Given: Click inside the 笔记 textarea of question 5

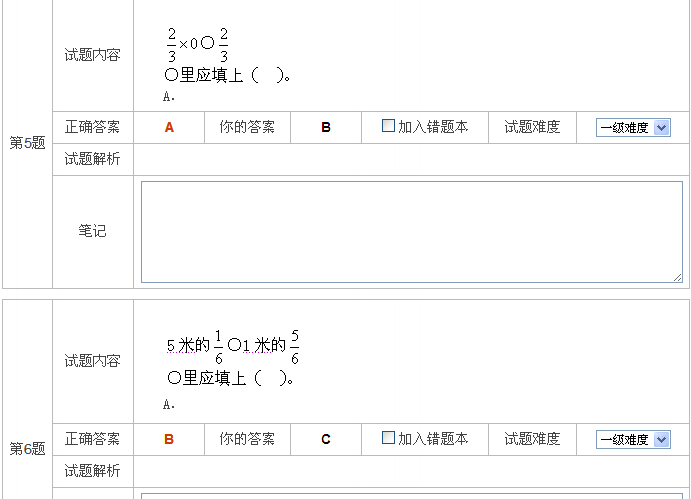Looking at the screenshot, I should pyautogui.click(x=412, y=232).
